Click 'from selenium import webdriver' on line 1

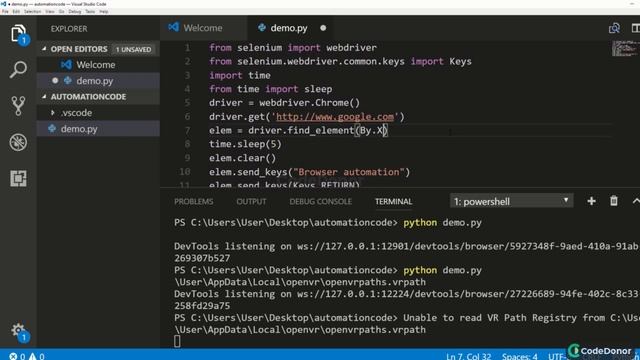293,48
